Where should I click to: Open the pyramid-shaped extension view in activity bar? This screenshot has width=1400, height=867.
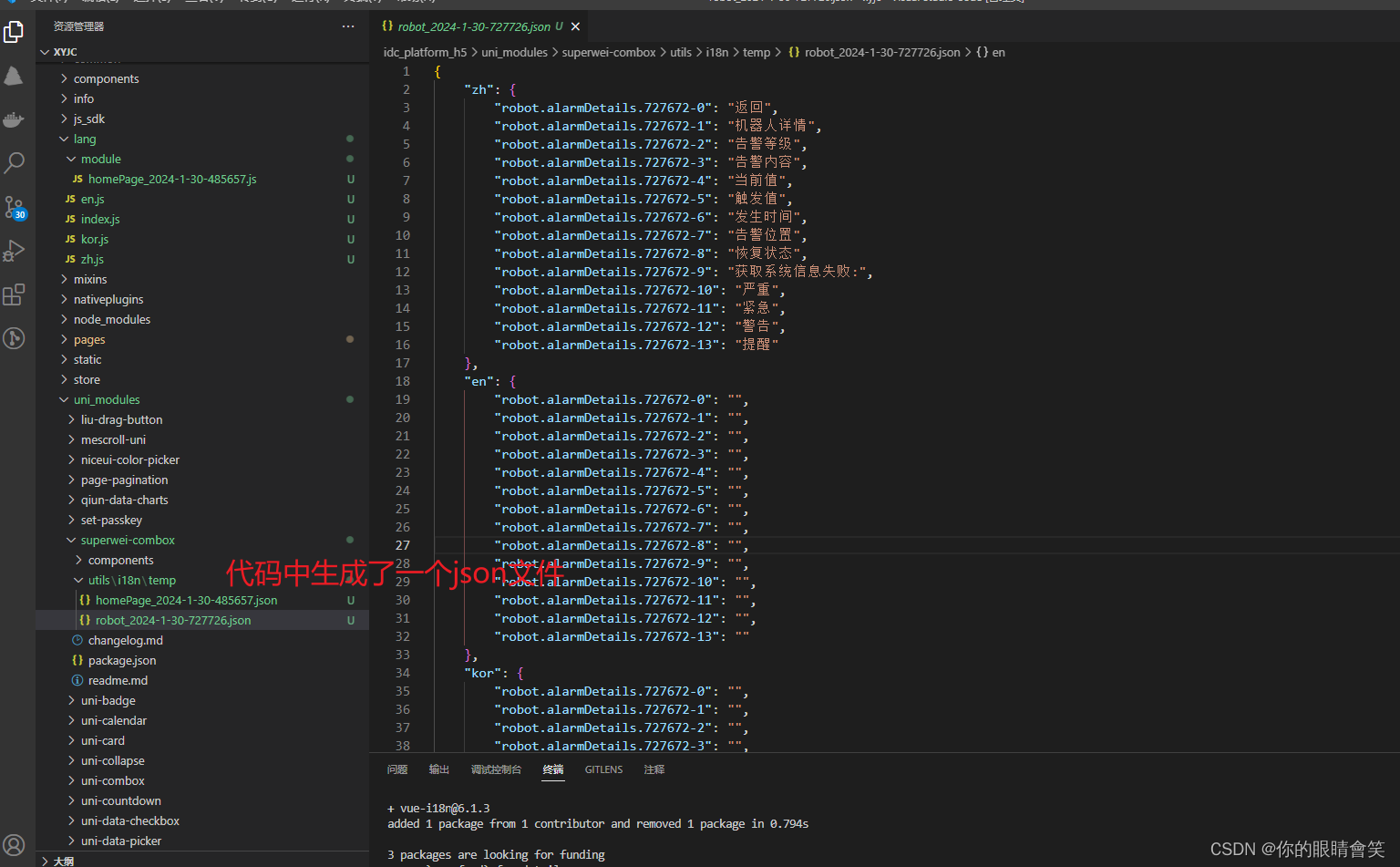pos(14,76)
